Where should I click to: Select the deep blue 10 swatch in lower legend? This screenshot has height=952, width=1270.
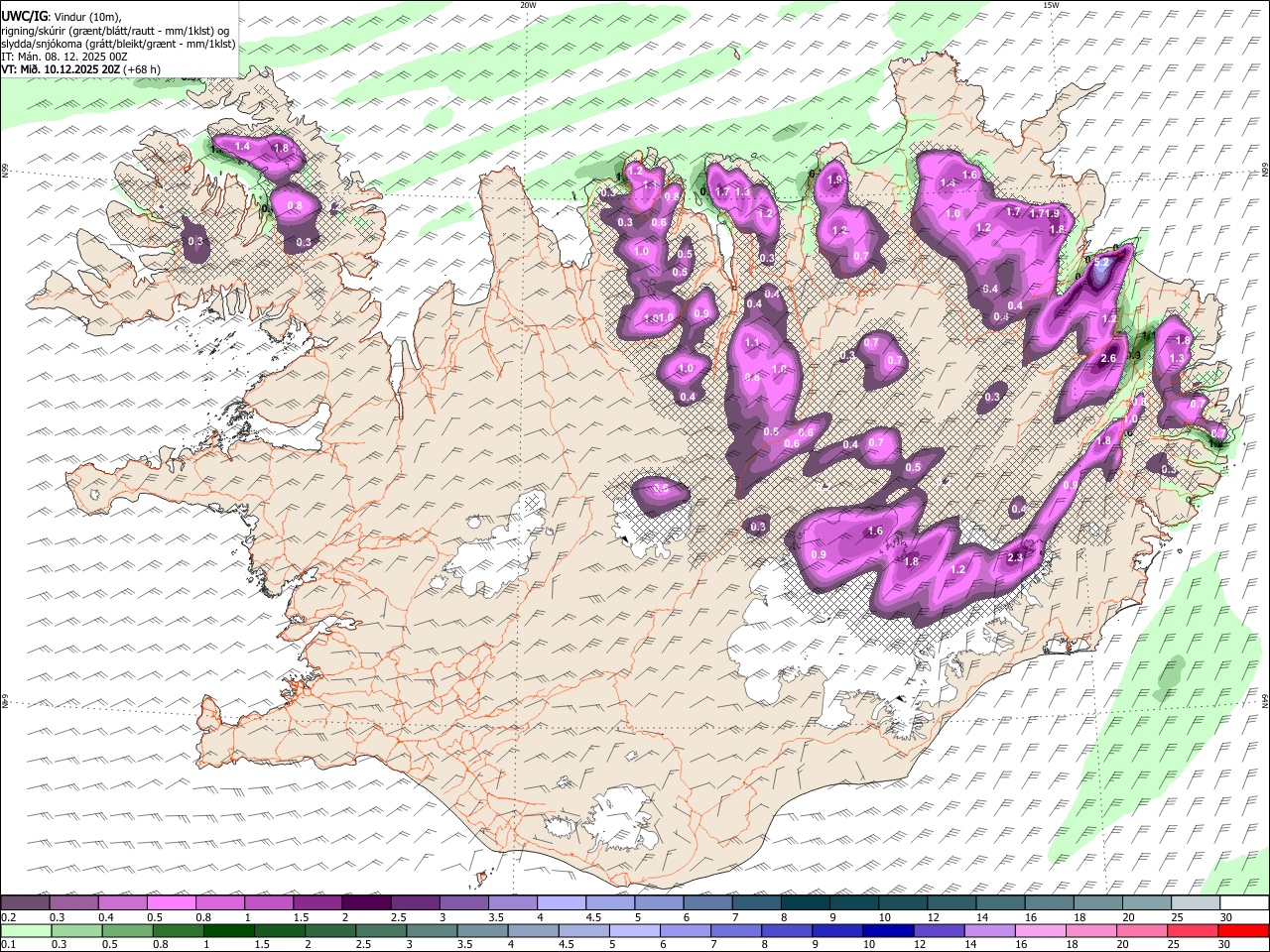[x=886, y=931]
